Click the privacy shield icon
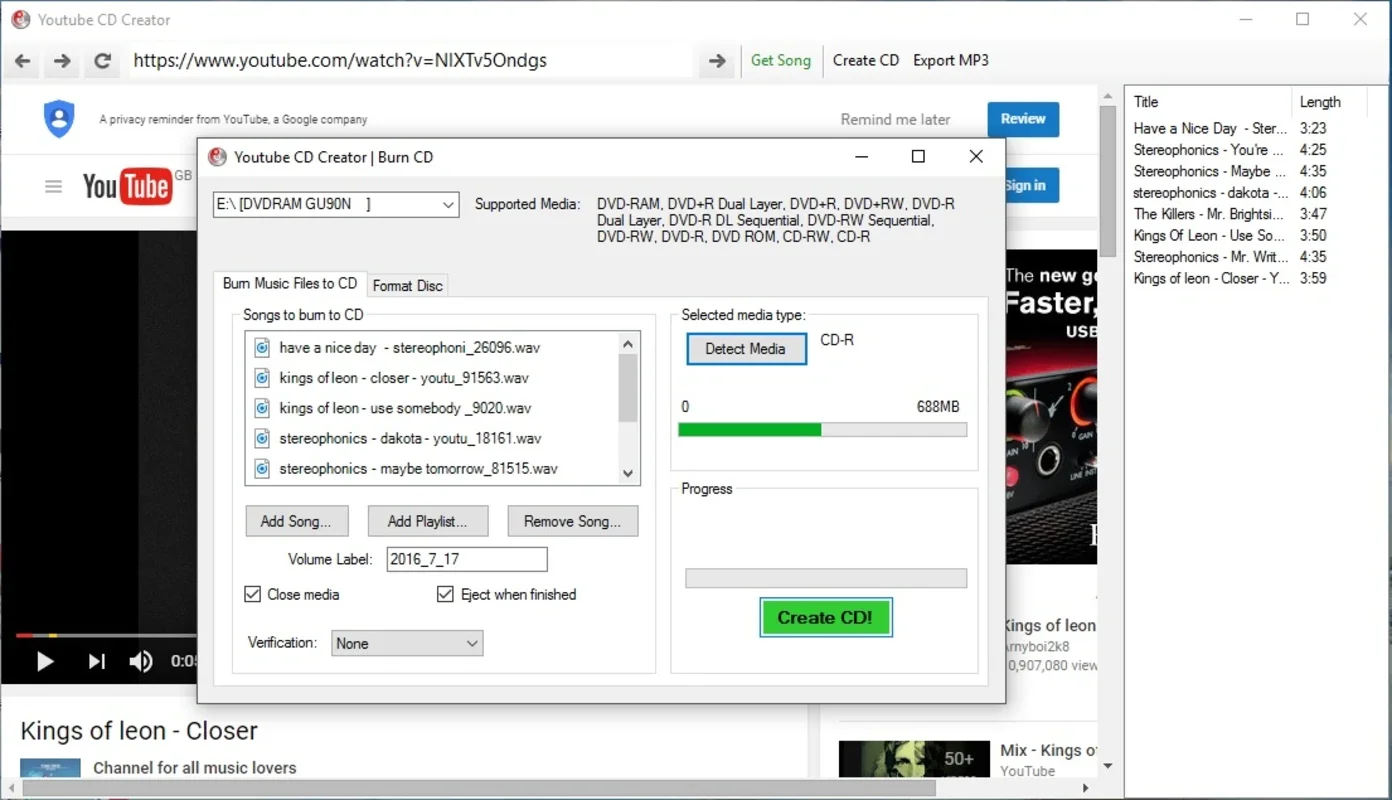Viewport: 1392px width, 800px height. coord(59,119)
